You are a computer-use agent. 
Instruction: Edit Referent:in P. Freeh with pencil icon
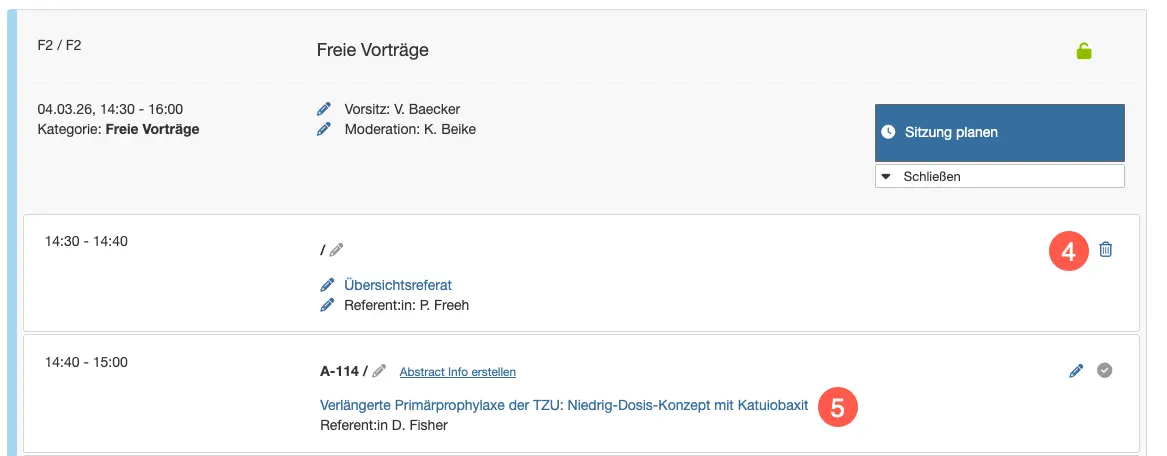click(x=326, y=305)
